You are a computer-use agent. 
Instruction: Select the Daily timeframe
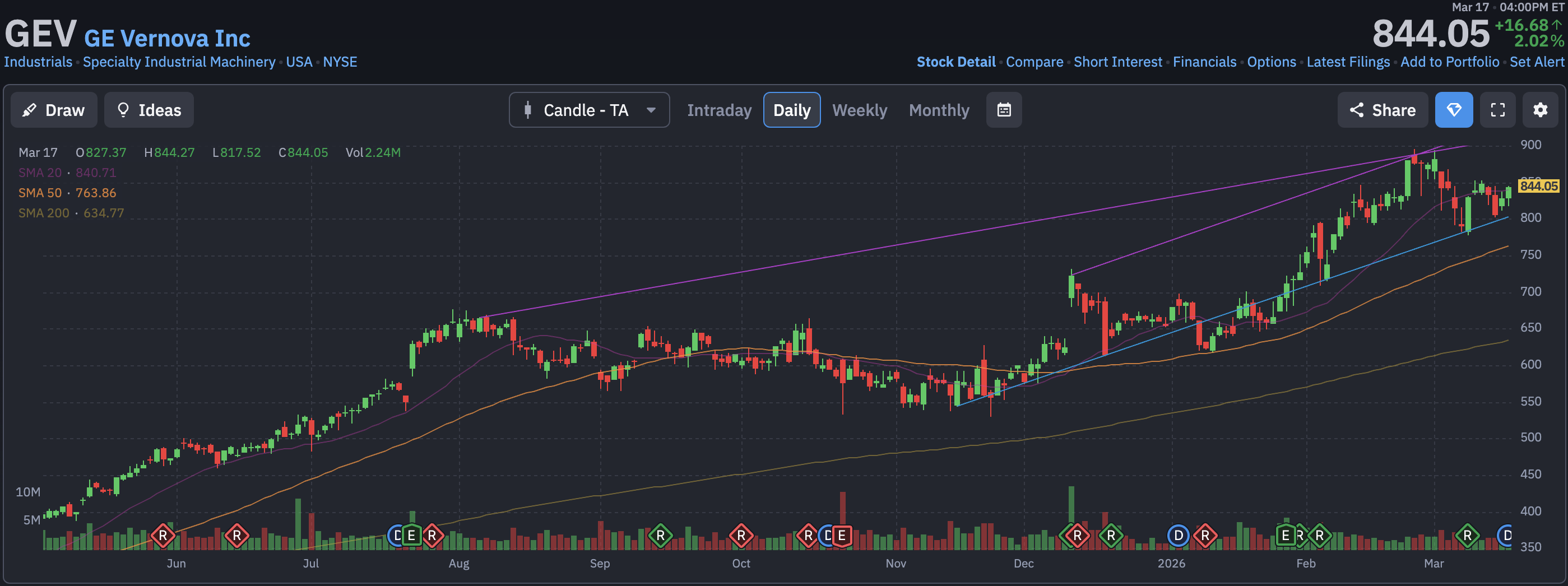pos(791,110)
